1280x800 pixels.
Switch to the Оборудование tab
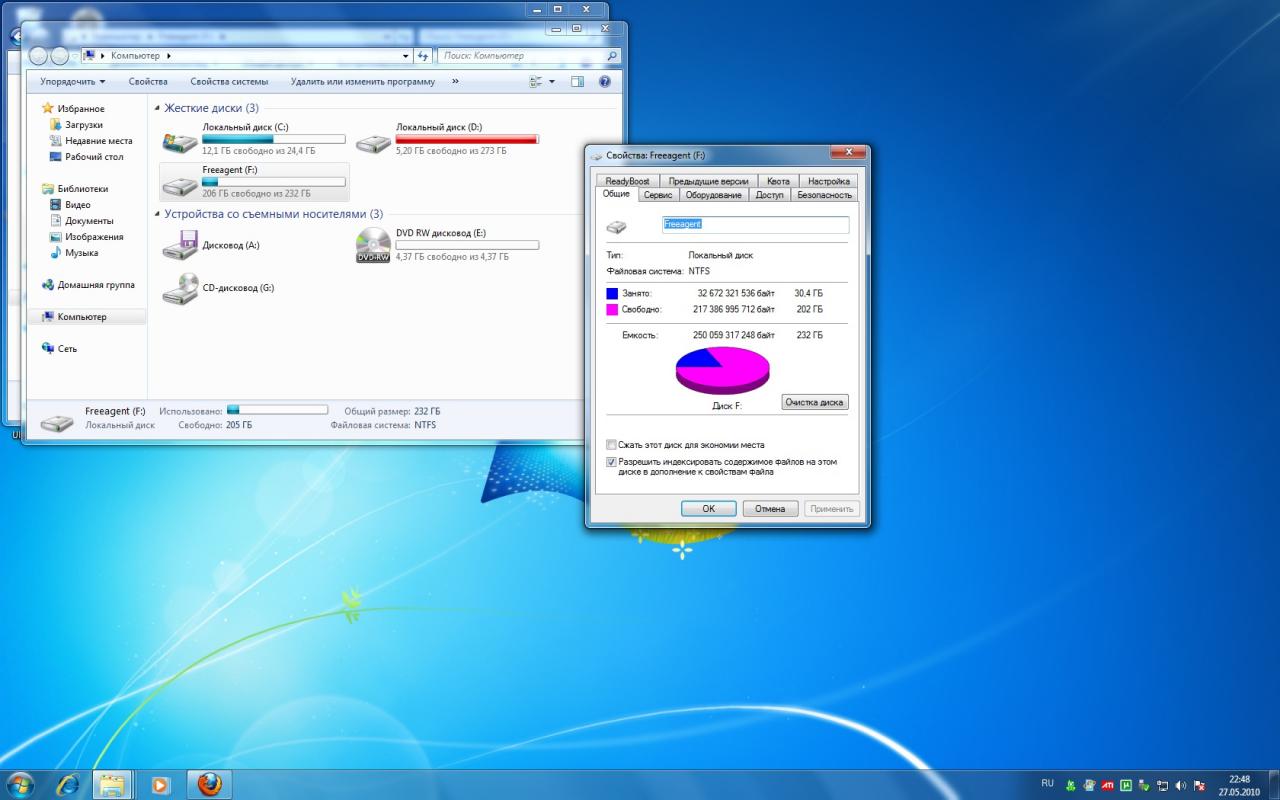(x=714, y=195)
